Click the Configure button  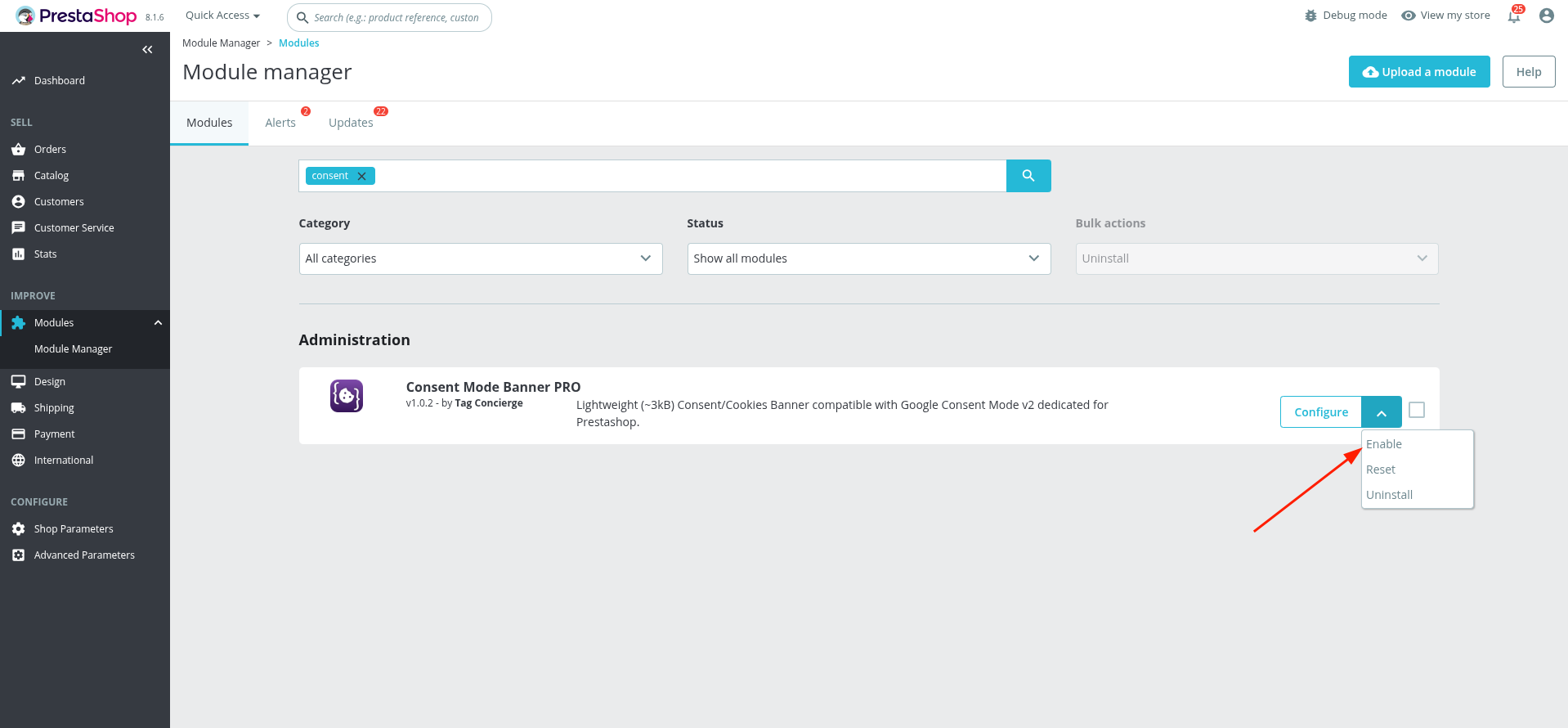pyautogui.click(x=1321, y=412)
